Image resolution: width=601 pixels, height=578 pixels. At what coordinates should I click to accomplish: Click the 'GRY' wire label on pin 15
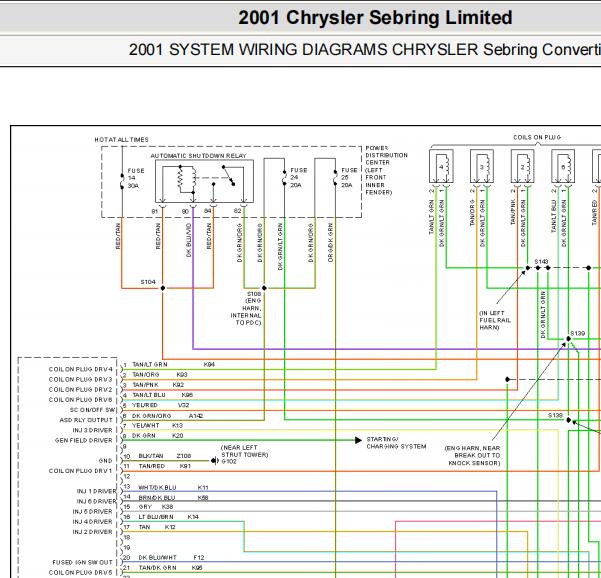click(145, 507)
